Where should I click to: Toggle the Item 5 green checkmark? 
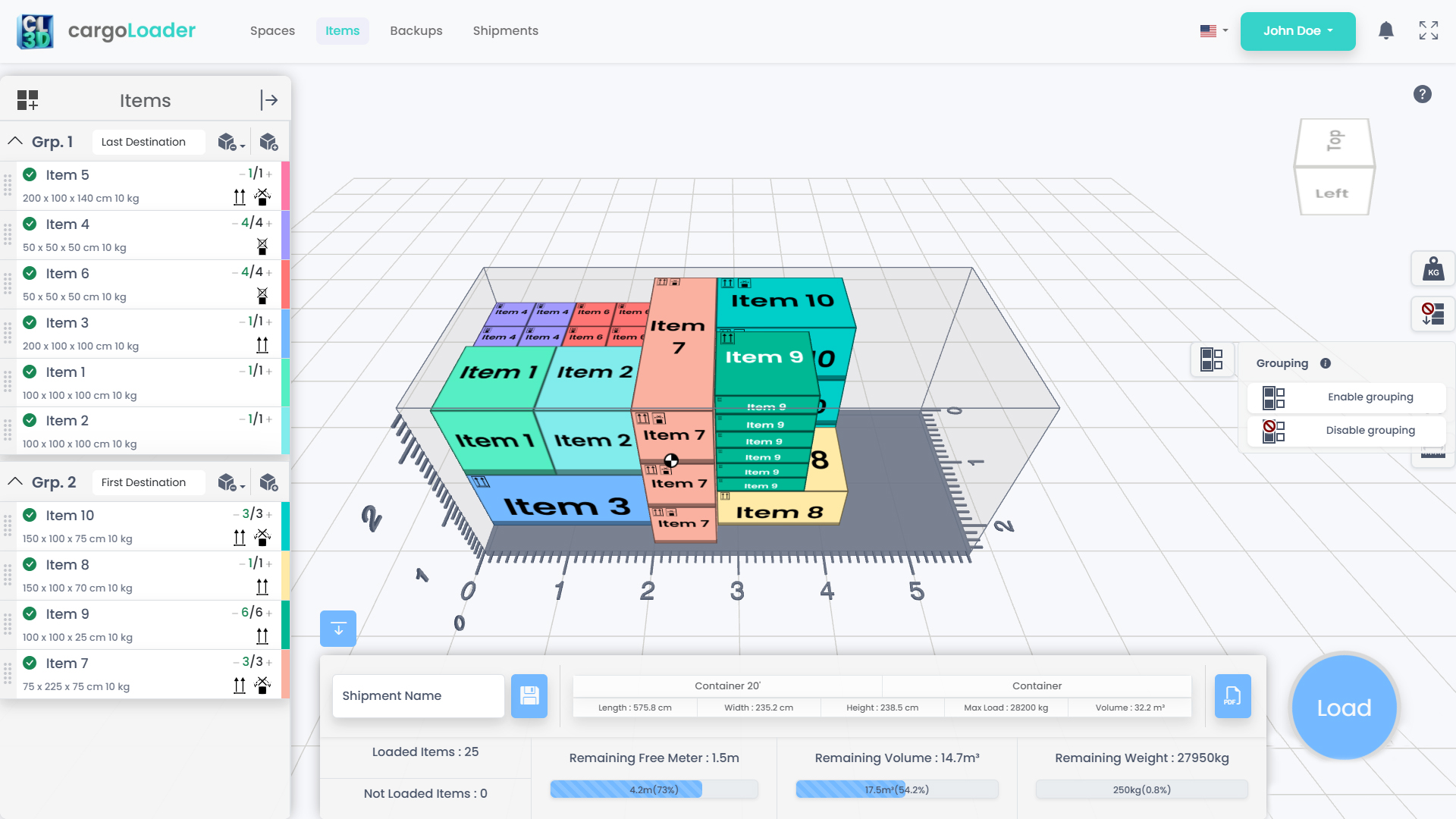click(30, 174)
